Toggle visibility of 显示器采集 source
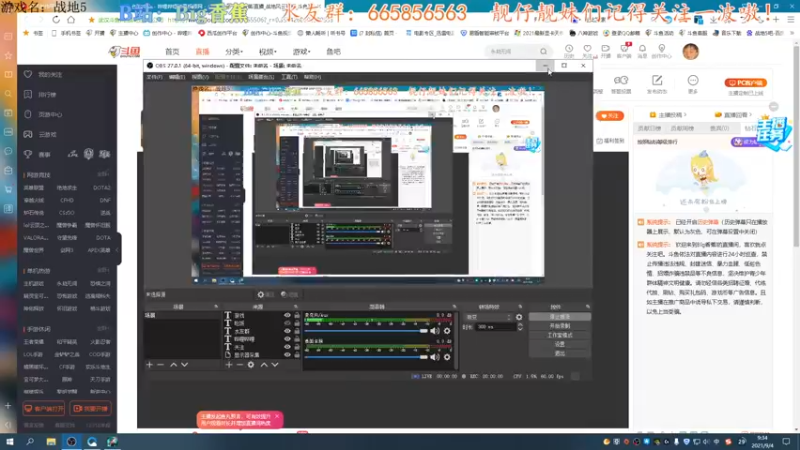Screen dimensions: 800x450 287,355
